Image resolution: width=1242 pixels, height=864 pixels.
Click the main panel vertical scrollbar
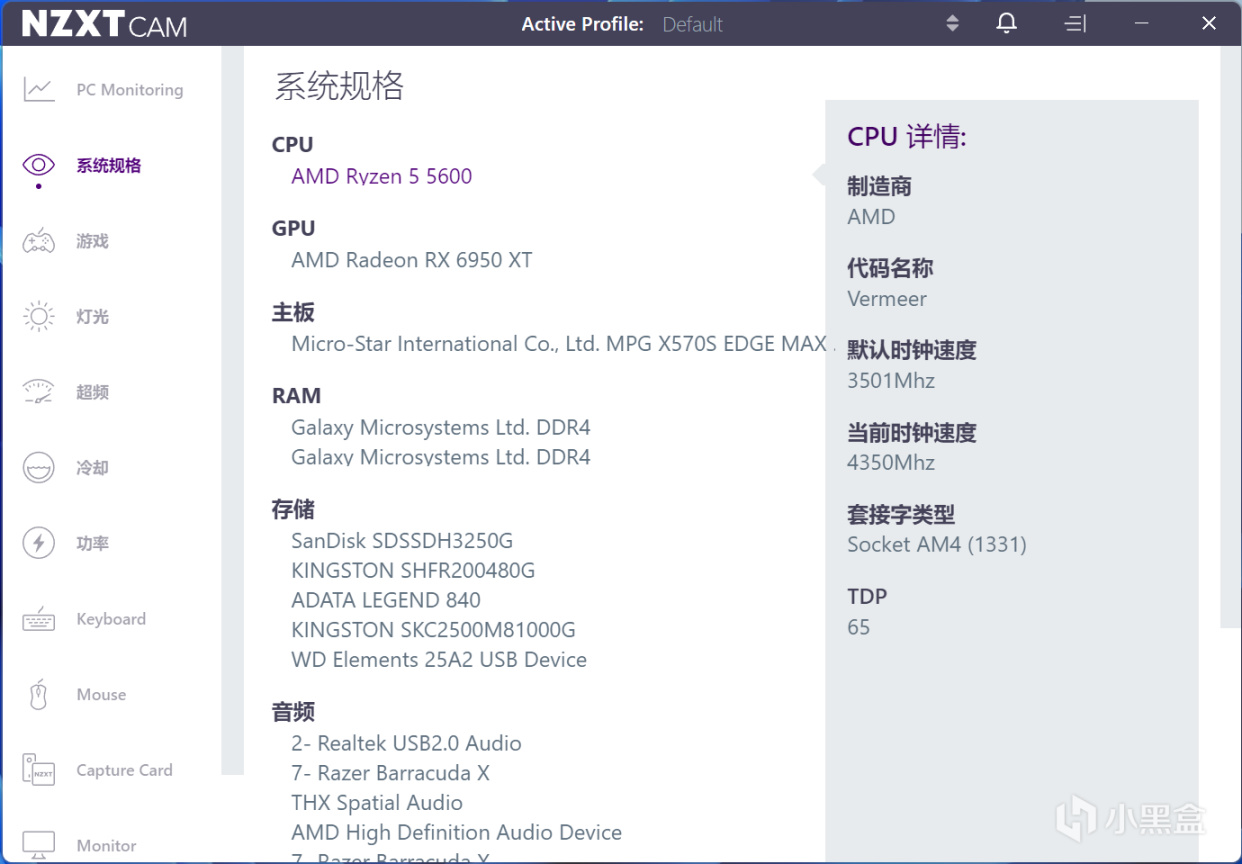click(1231, 337)
